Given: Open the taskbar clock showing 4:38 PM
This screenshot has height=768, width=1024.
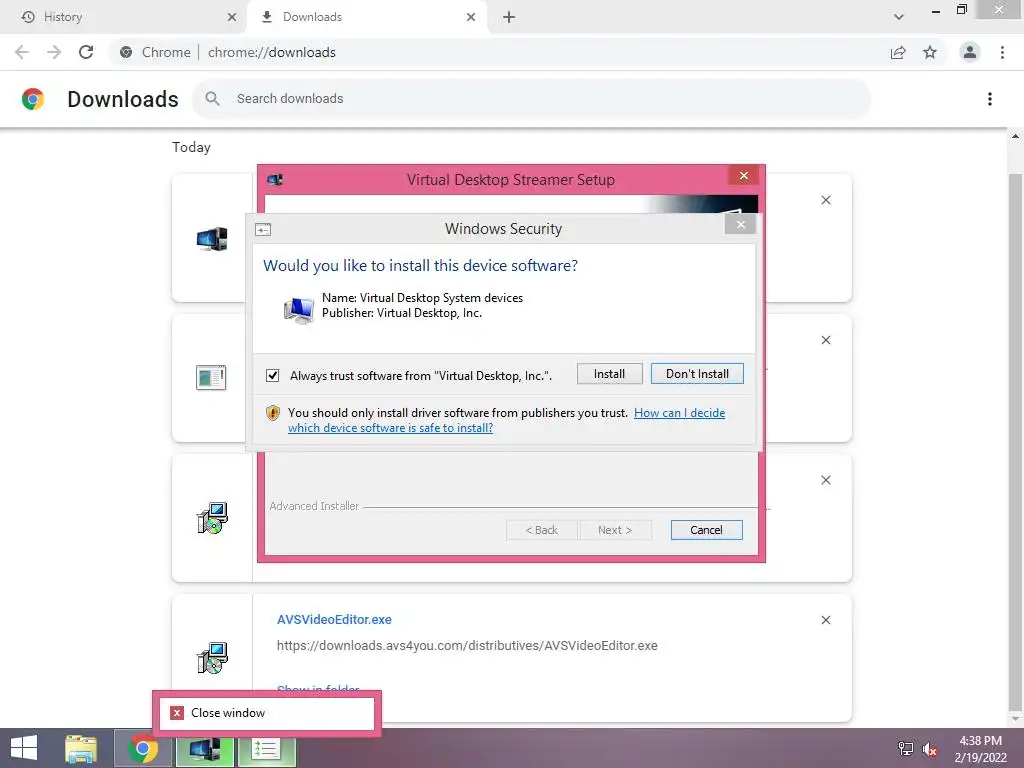Looking at the screenshot, I should [x=980, y=749].
